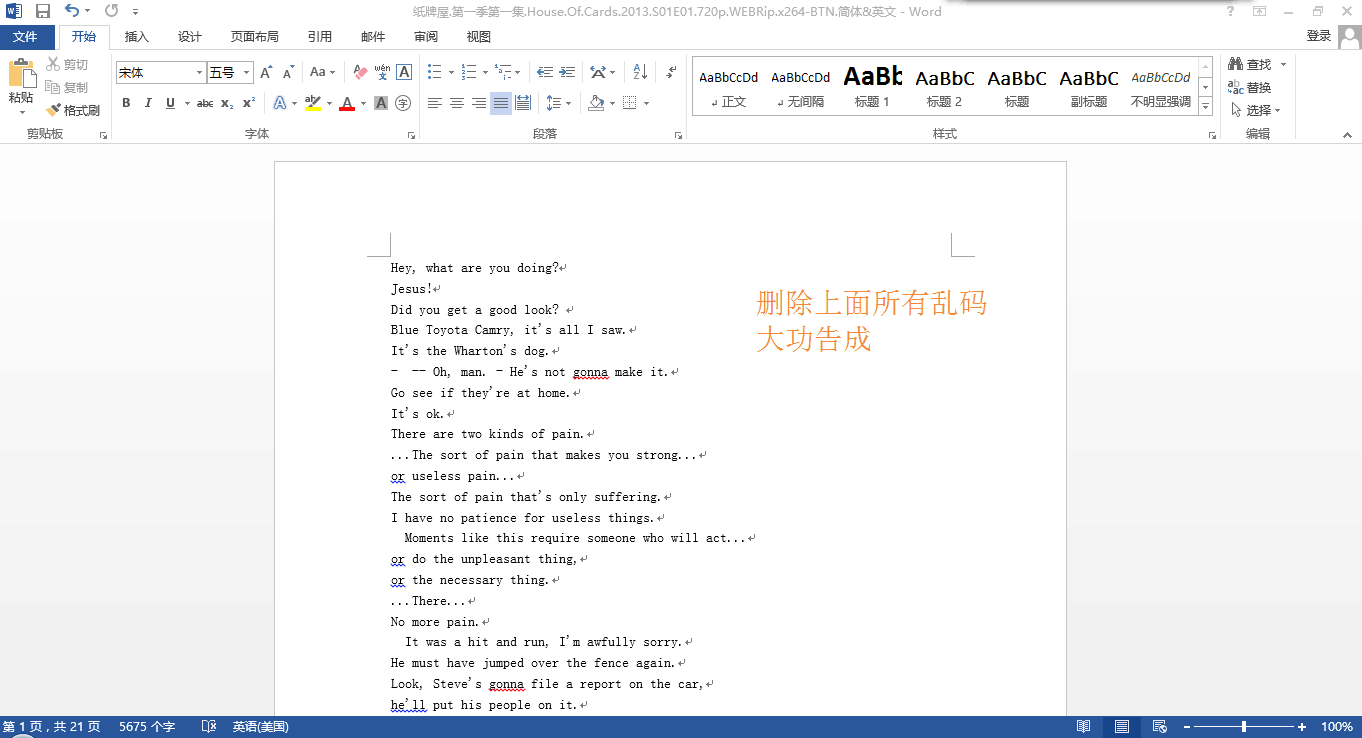Open Word Help question mark
Image resolution: width=1362 pixels, height=738 pixels.
tap(1230, 11)
